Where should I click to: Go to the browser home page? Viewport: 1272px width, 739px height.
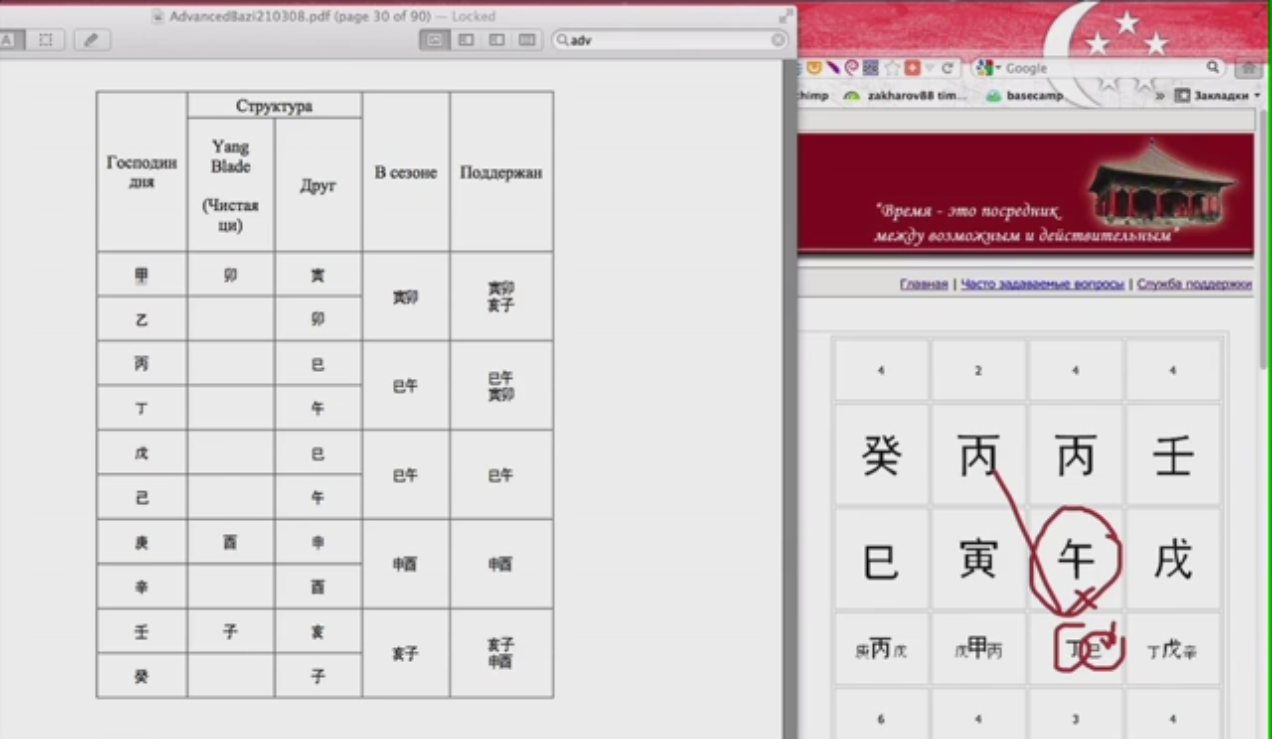(1247, 68)
